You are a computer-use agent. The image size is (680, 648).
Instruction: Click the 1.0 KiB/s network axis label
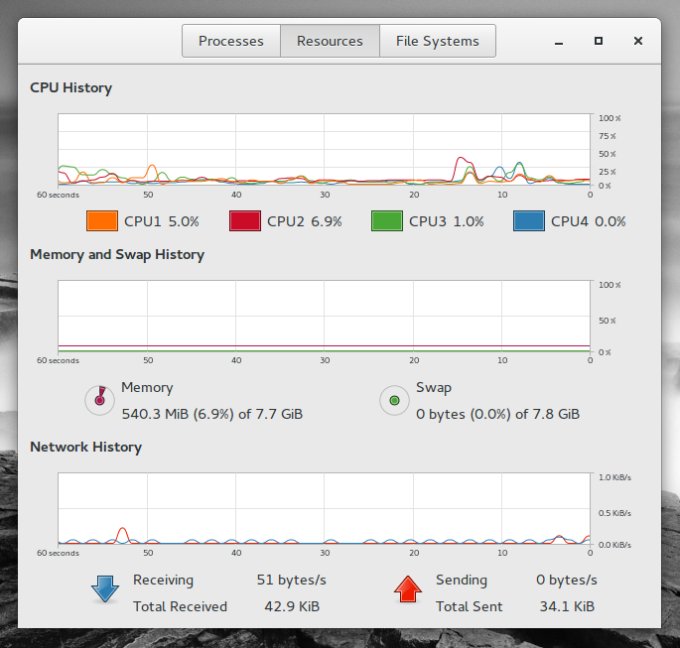(615, 477)
